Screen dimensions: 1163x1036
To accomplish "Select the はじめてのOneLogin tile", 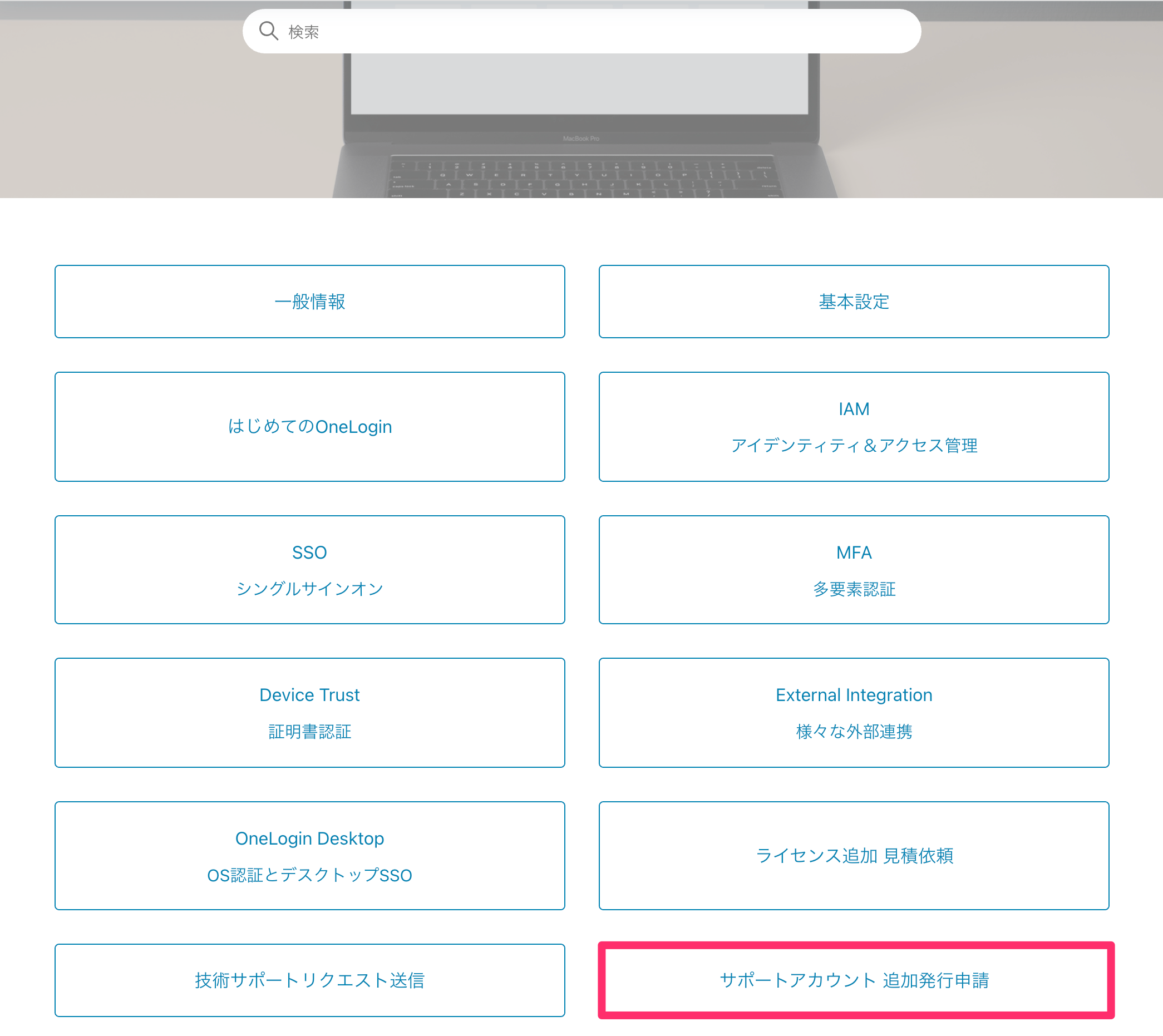I will (x=310, y=427).
